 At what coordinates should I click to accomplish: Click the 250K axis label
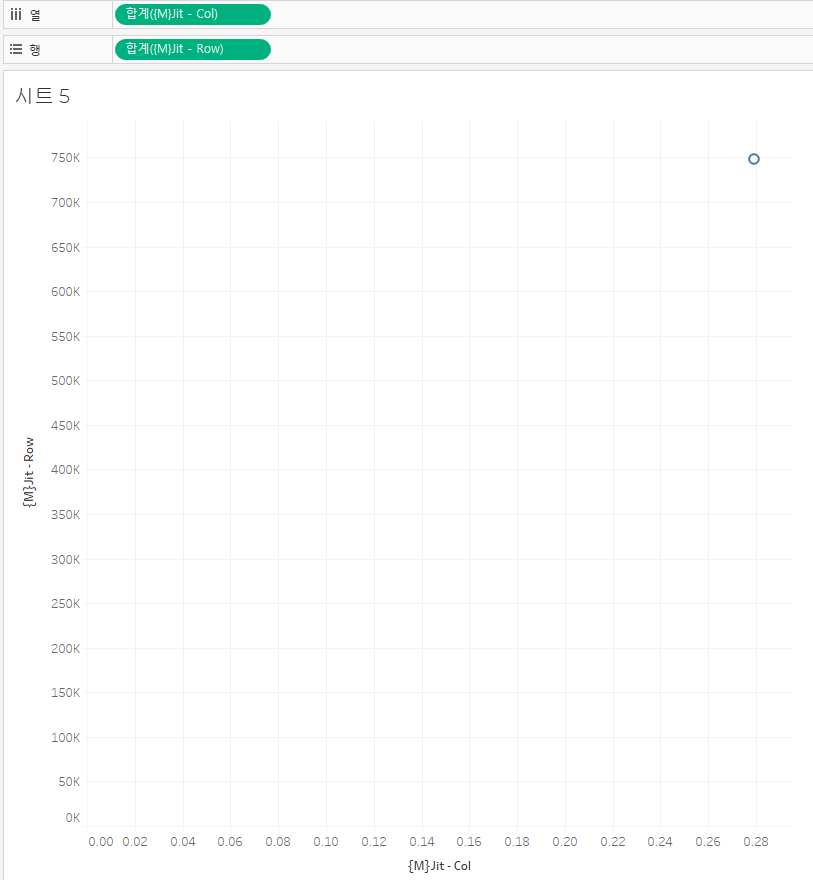(66, 604)
